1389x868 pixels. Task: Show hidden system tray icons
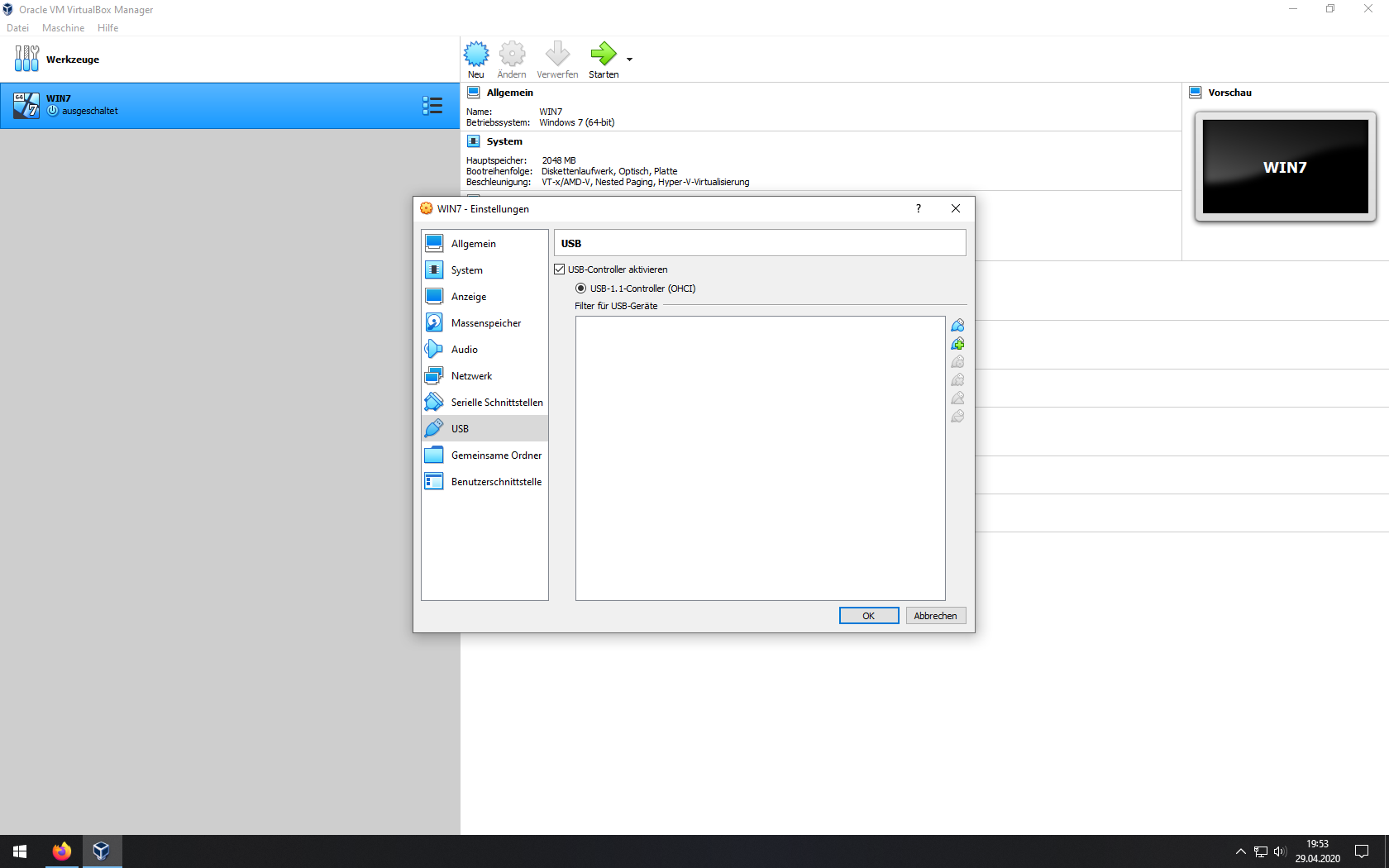pos(1240,851)
